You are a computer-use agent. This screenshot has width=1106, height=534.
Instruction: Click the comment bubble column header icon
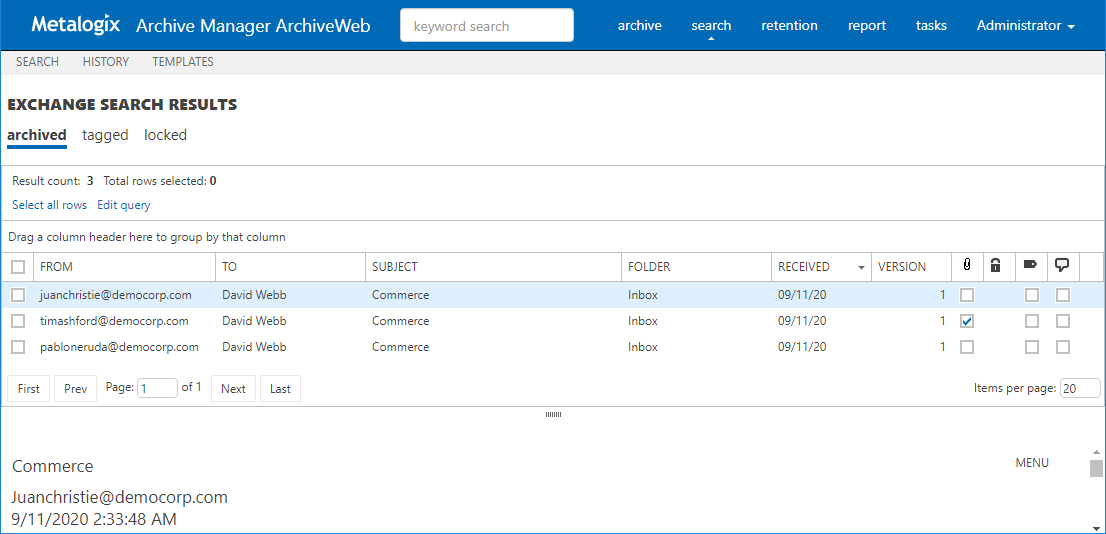point(1062,266)
